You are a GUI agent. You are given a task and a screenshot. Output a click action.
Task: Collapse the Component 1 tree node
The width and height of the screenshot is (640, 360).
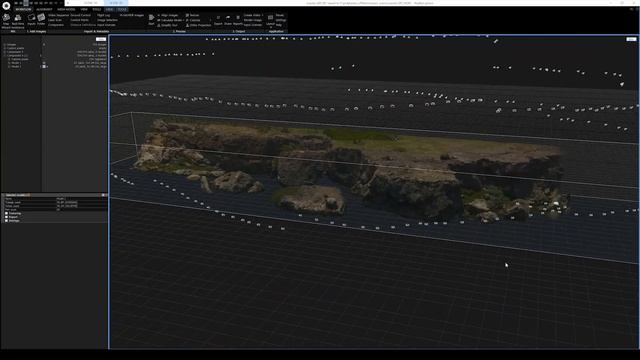pyautogui.click(x=4, y=56)
